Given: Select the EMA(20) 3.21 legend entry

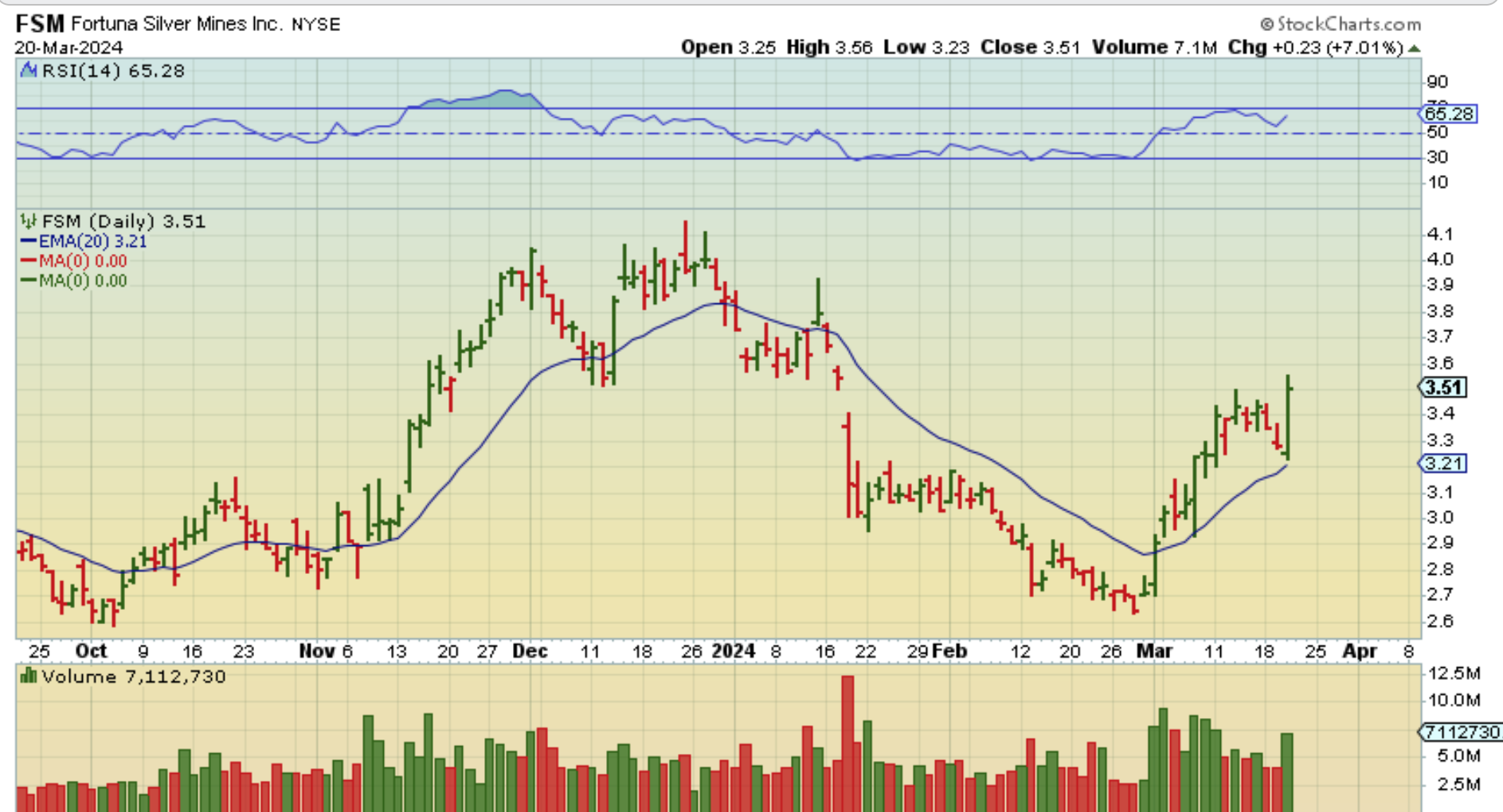Looking at the screenshot, I should (x=84, y=241).
